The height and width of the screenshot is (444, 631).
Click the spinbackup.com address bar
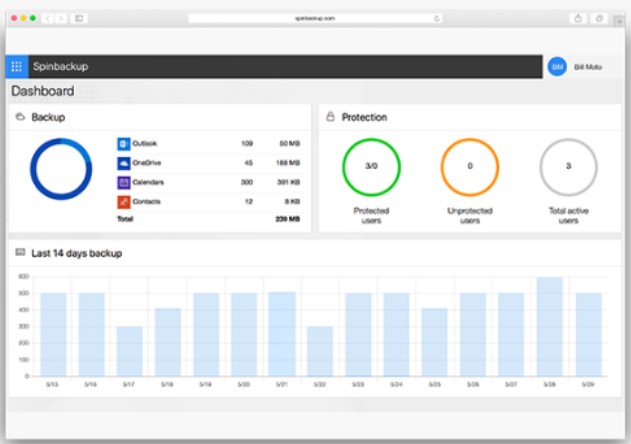coord(315,18)
